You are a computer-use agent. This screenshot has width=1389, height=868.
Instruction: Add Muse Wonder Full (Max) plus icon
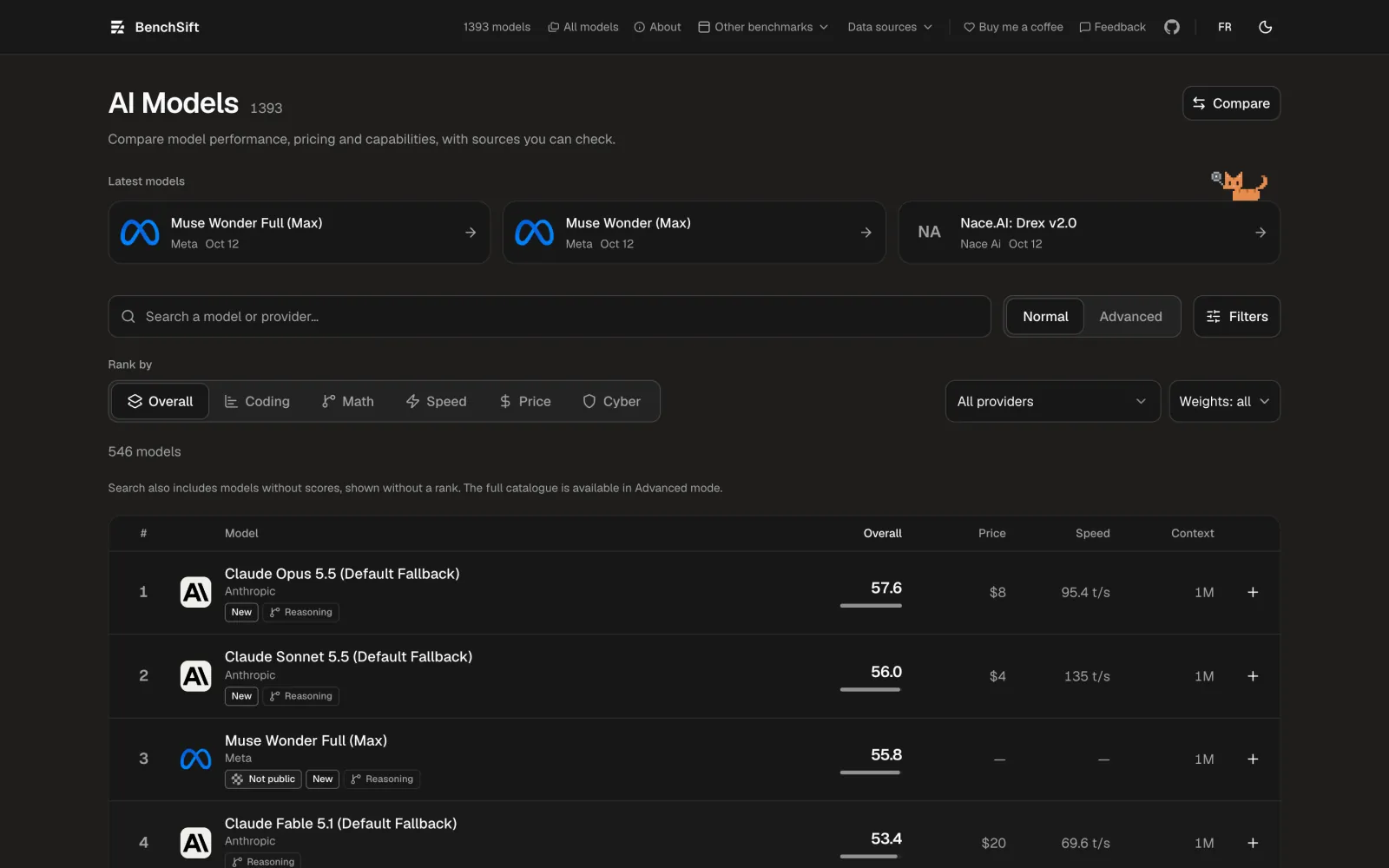point(1253,759)
